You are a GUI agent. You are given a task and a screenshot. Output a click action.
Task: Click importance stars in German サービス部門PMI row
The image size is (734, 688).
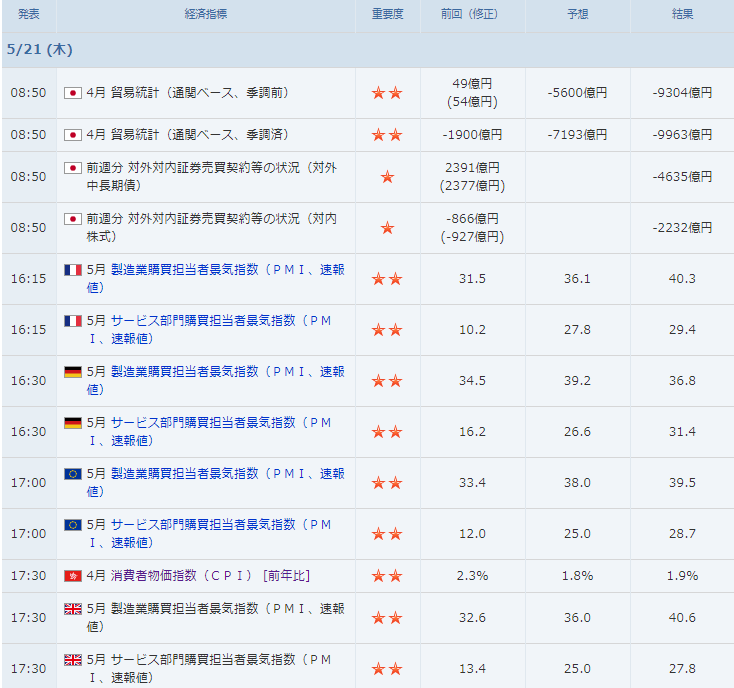tap(387, 432)
